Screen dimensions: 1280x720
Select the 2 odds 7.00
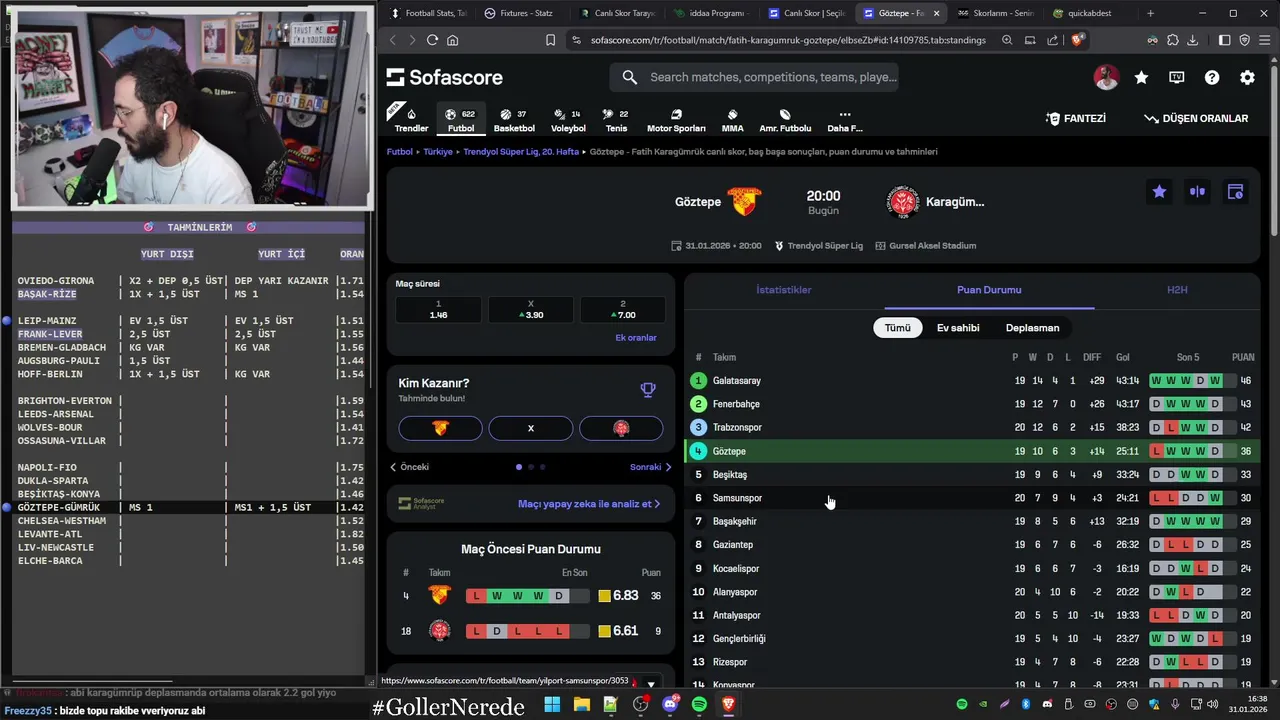622,309
